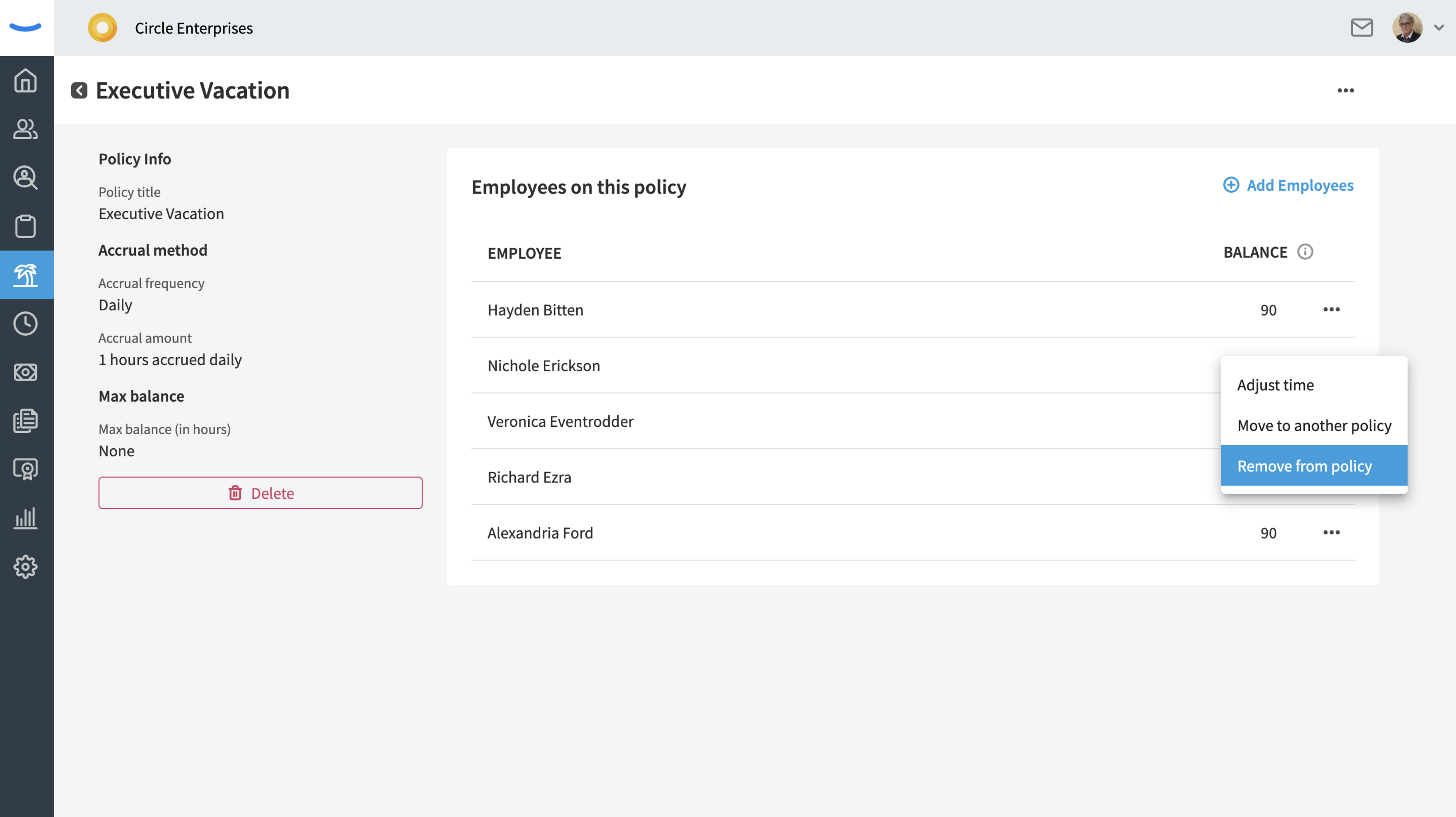The height and width of the screenshot is (817, 1456).
Task: Click the balance info icon
Action: (x=1304, y=251)
